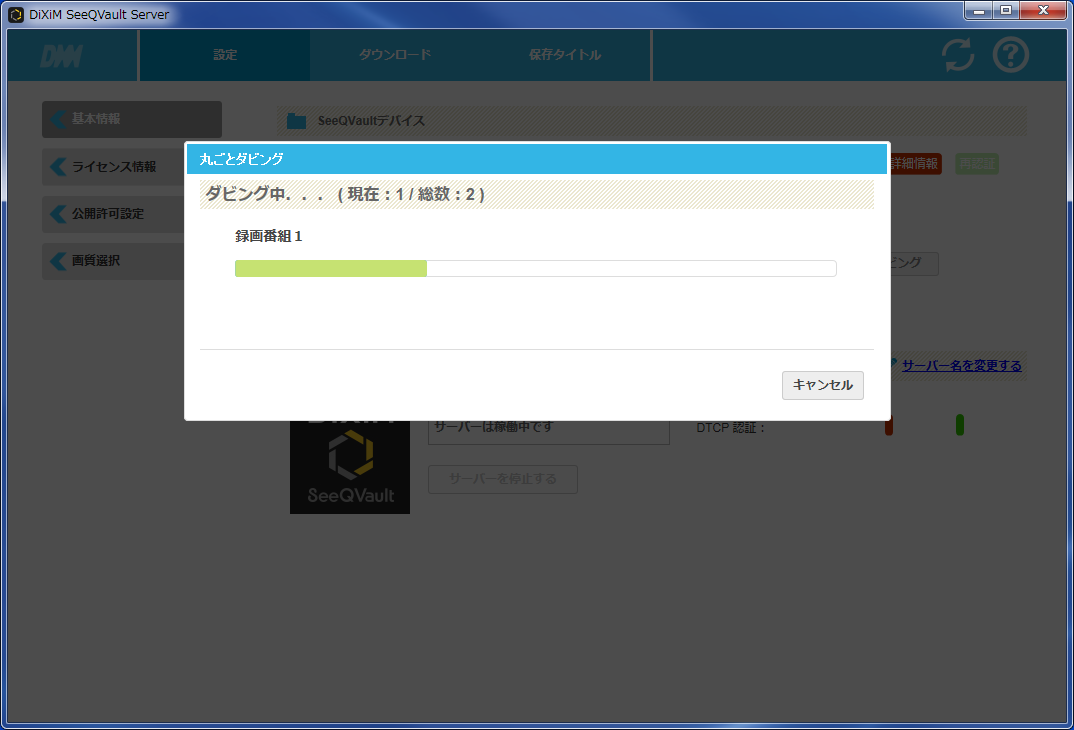
Task: Click the red DTCP status indicator
Action: 889,425
